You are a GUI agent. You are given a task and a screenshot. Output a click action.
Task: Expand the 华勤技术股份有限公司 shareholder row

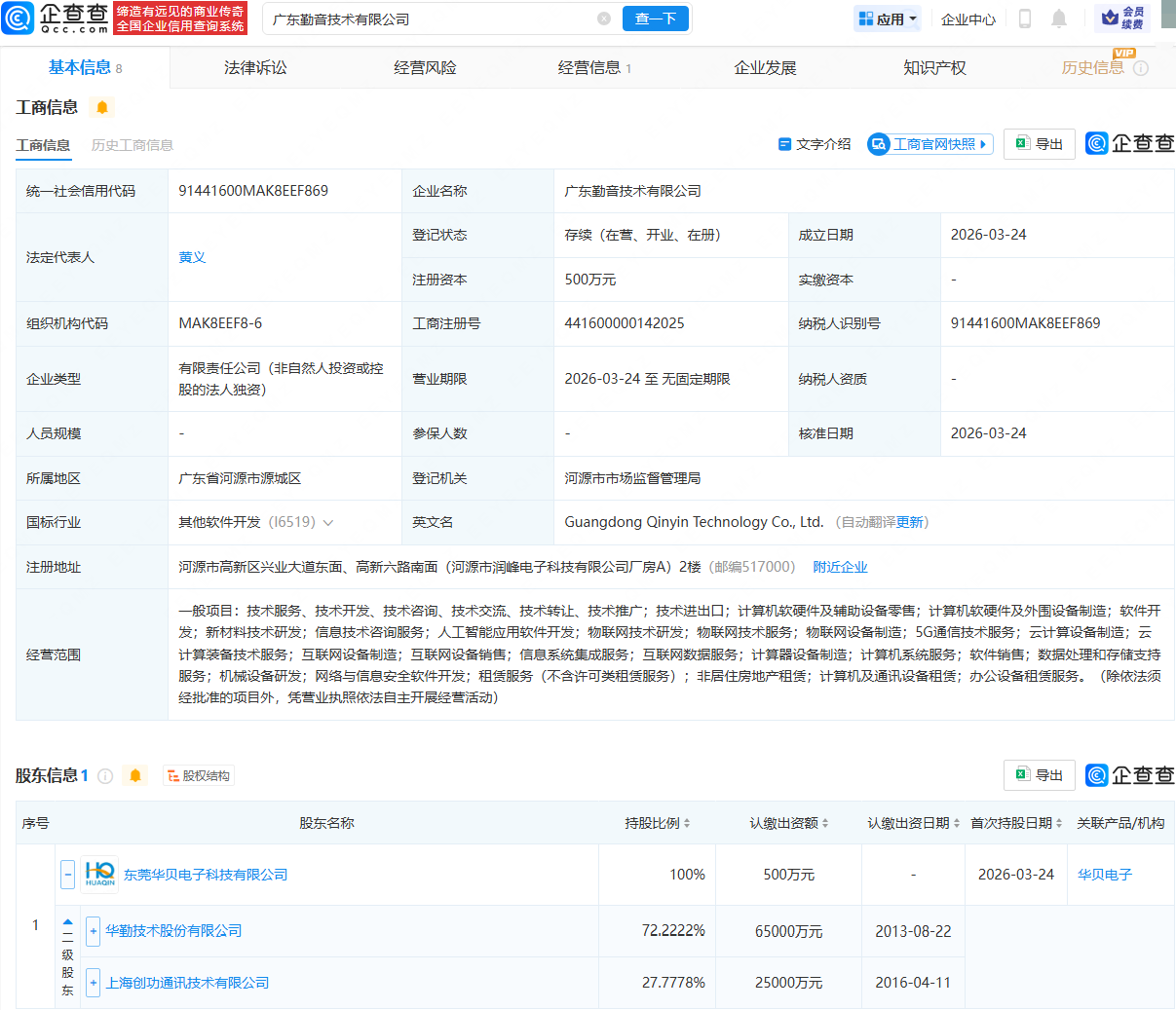click(x=94, y=931)
